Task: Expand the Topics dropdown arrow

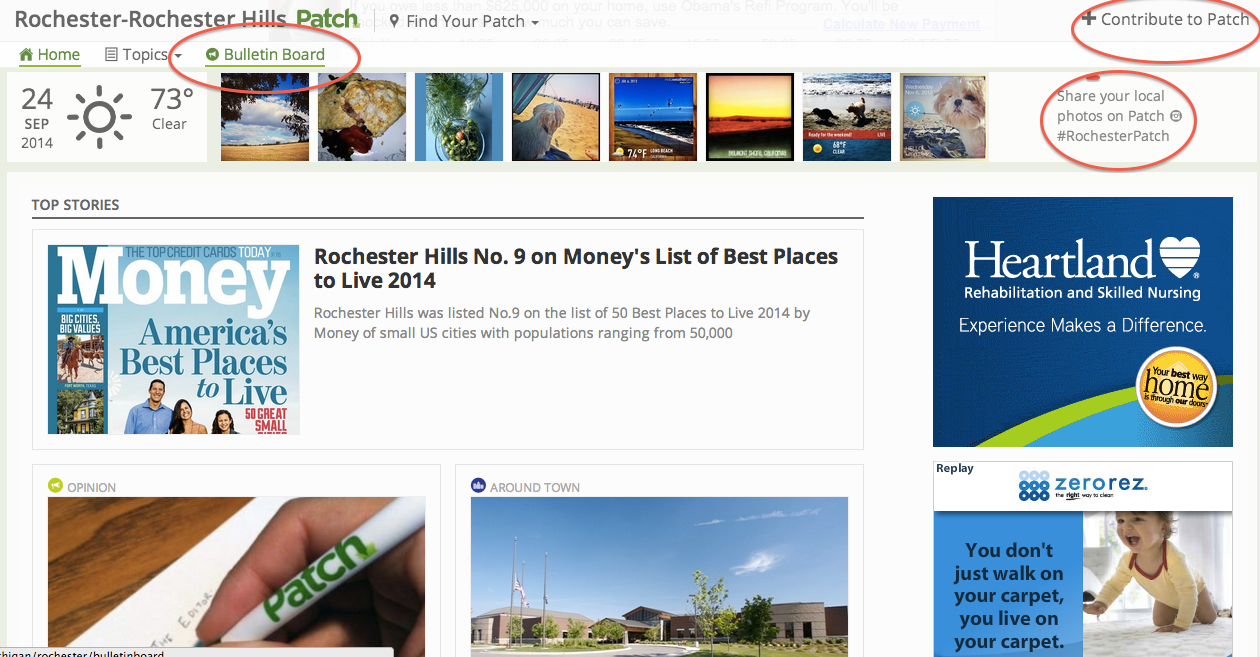Action: [178, 56]
